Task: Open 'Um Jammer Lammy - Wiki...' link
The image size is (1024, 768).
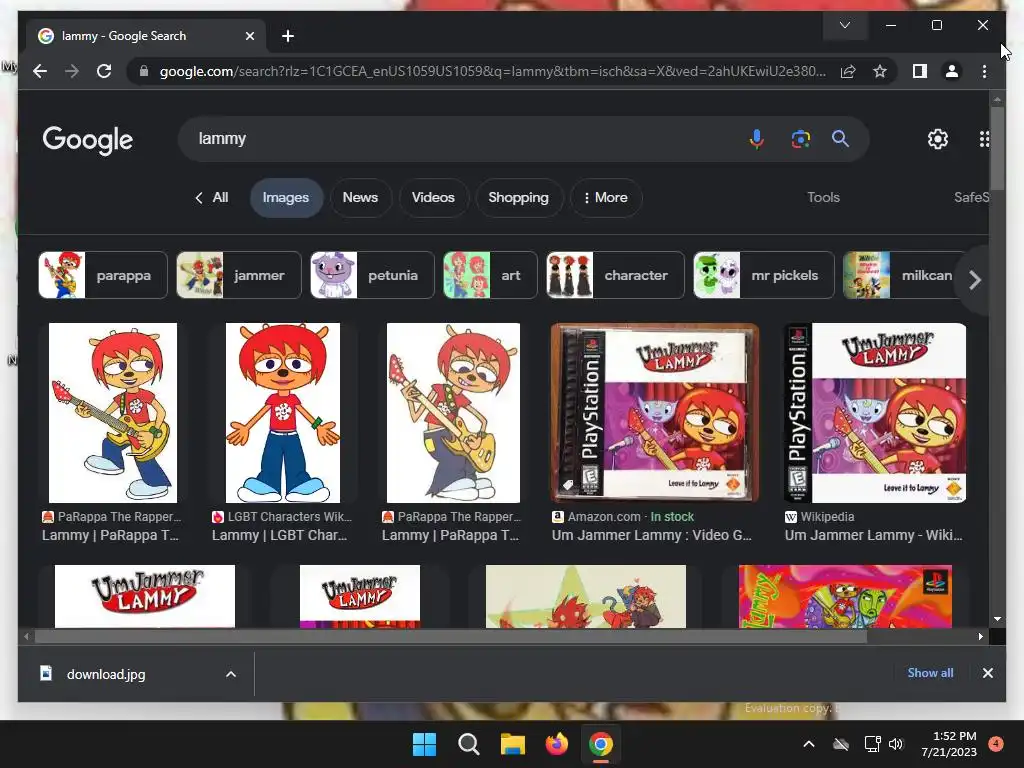Action: [x=873, y=536]
